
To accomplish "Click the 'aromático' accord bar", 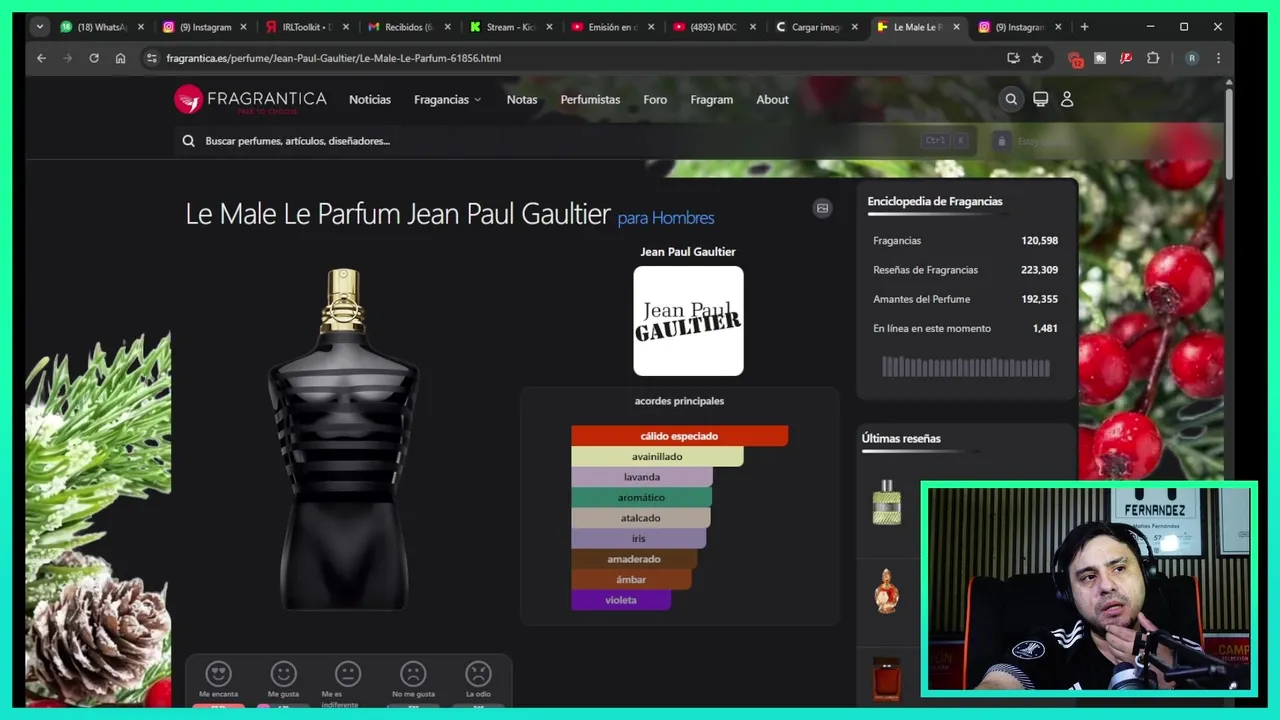I will [641, 498].
